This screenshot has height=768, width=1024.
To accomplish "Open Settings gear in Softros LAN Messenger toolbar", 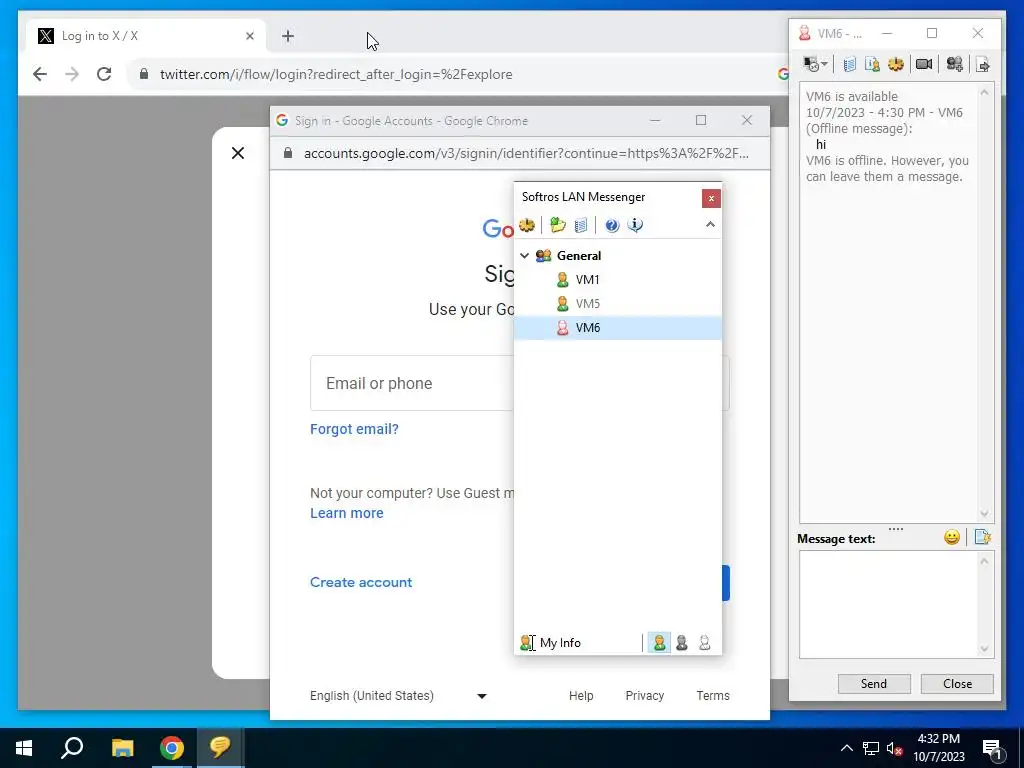I will tap(526, 225).
